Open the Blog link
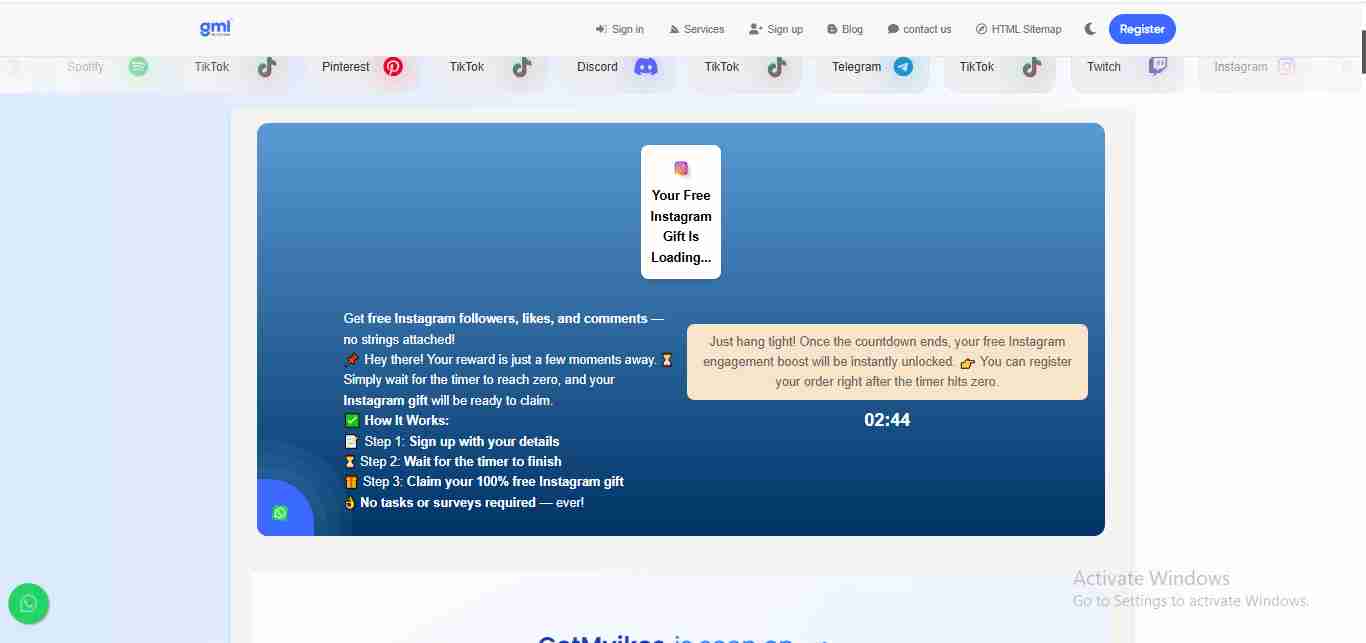This screenshot has height=643, width=1366. (845, 29)
